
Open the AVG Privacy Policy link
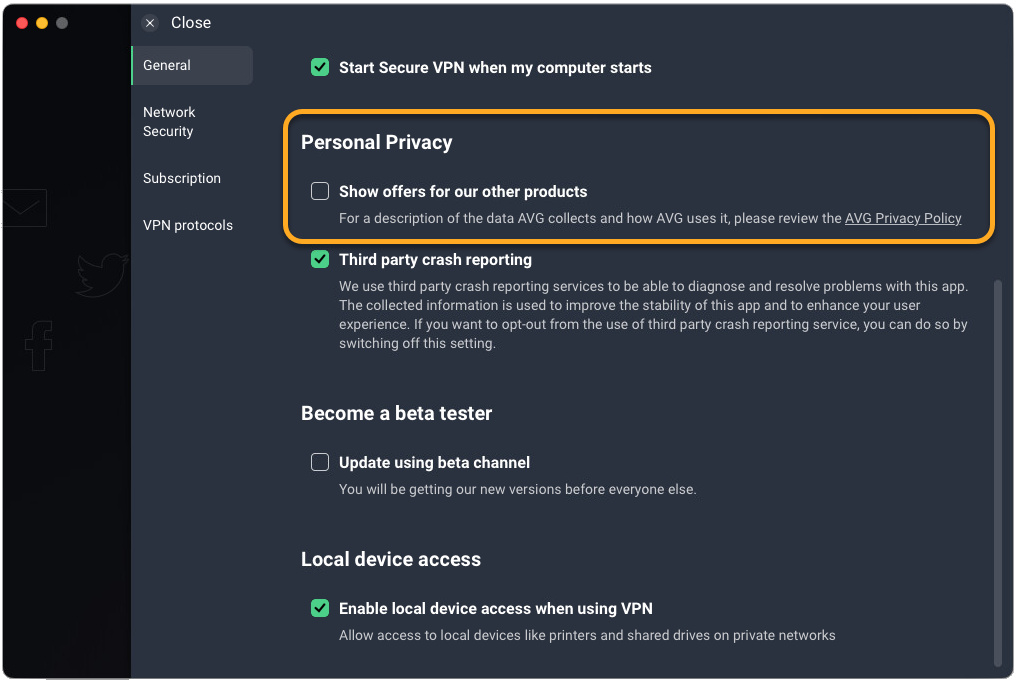pyautogui.click(x=903, y=218)
